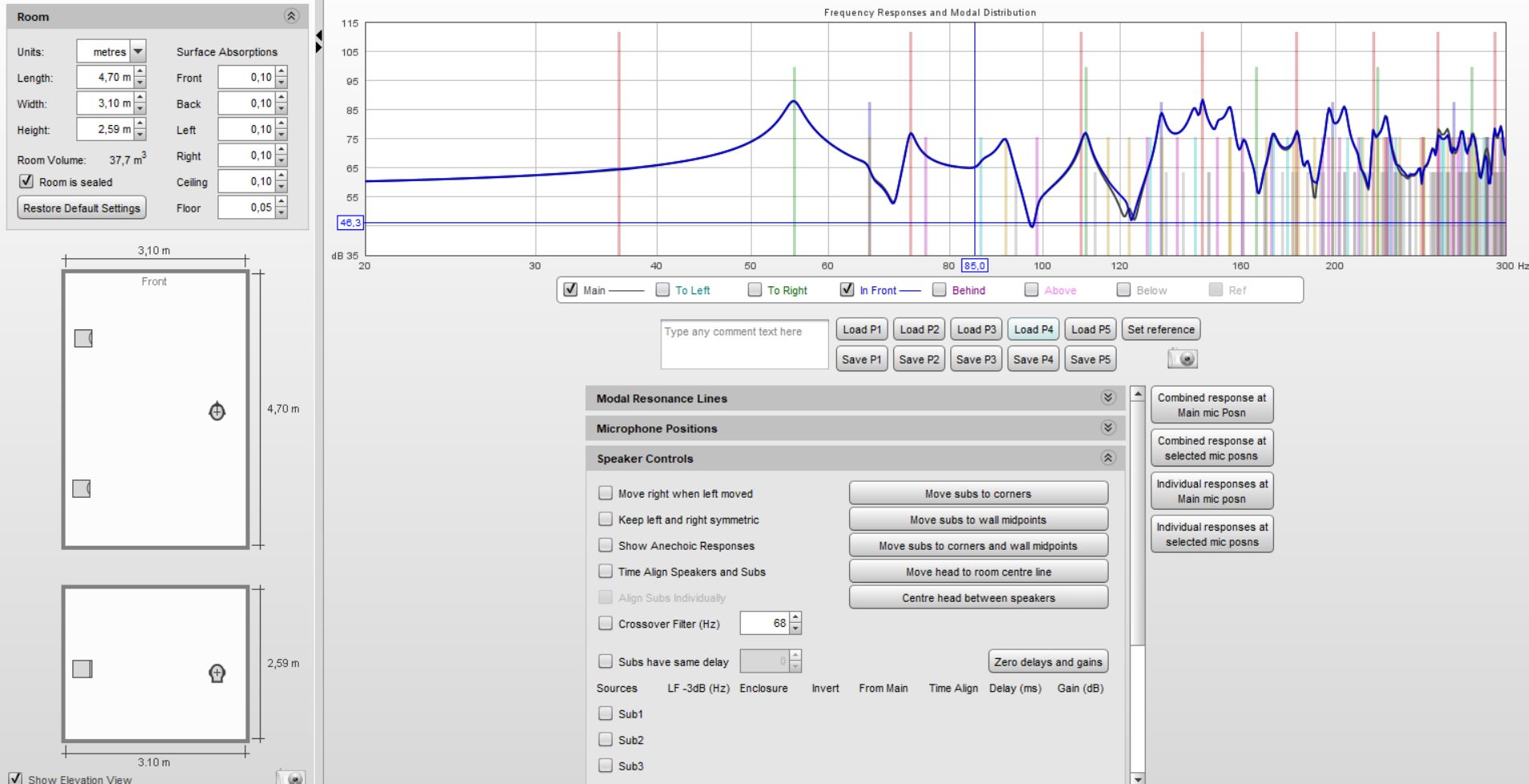Open the Units dropdown
The image size is (1529, 784).
(x=138, y=51)
